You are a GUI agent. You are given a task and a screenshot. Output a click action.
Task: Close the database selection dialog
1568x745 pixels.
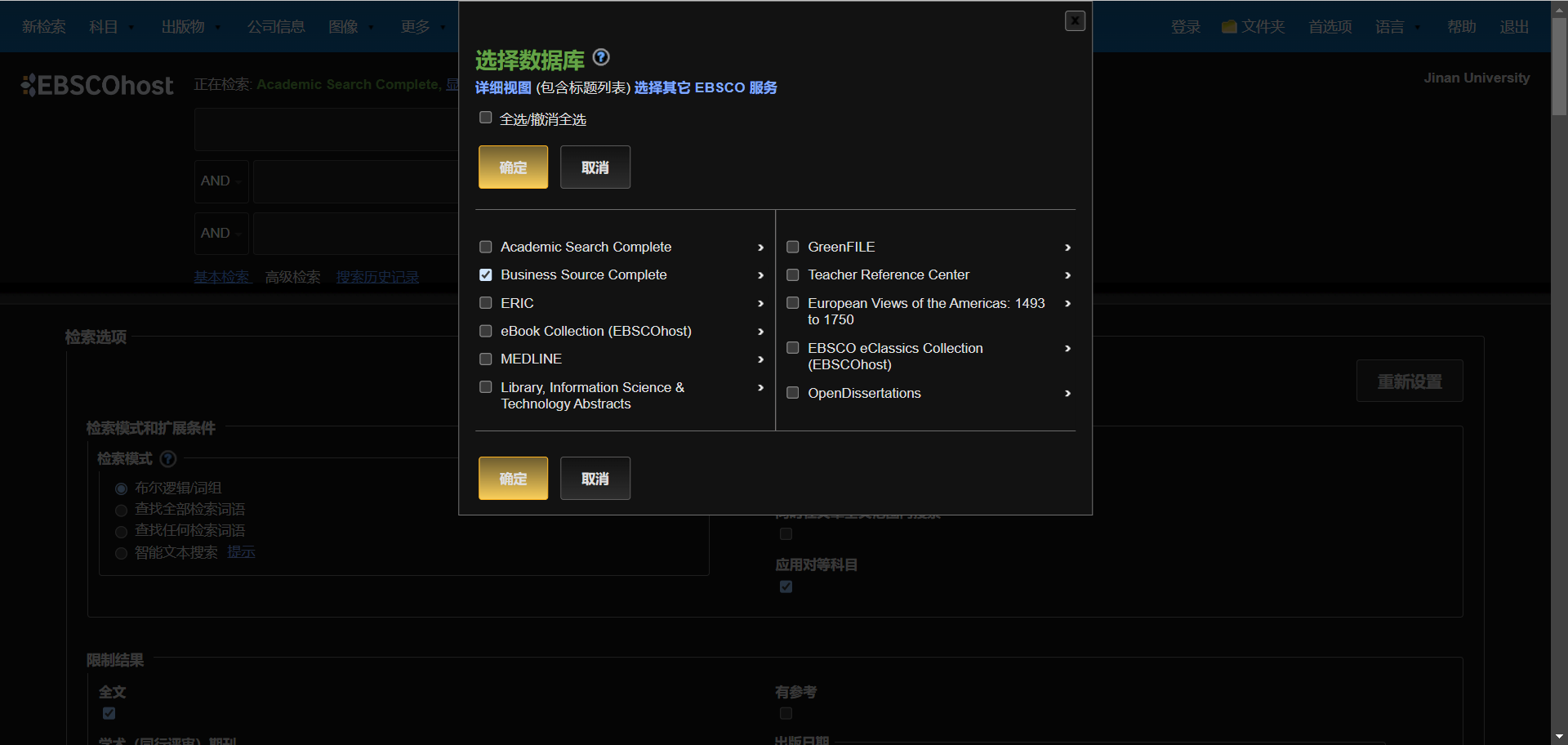[x=1075, y=20]
